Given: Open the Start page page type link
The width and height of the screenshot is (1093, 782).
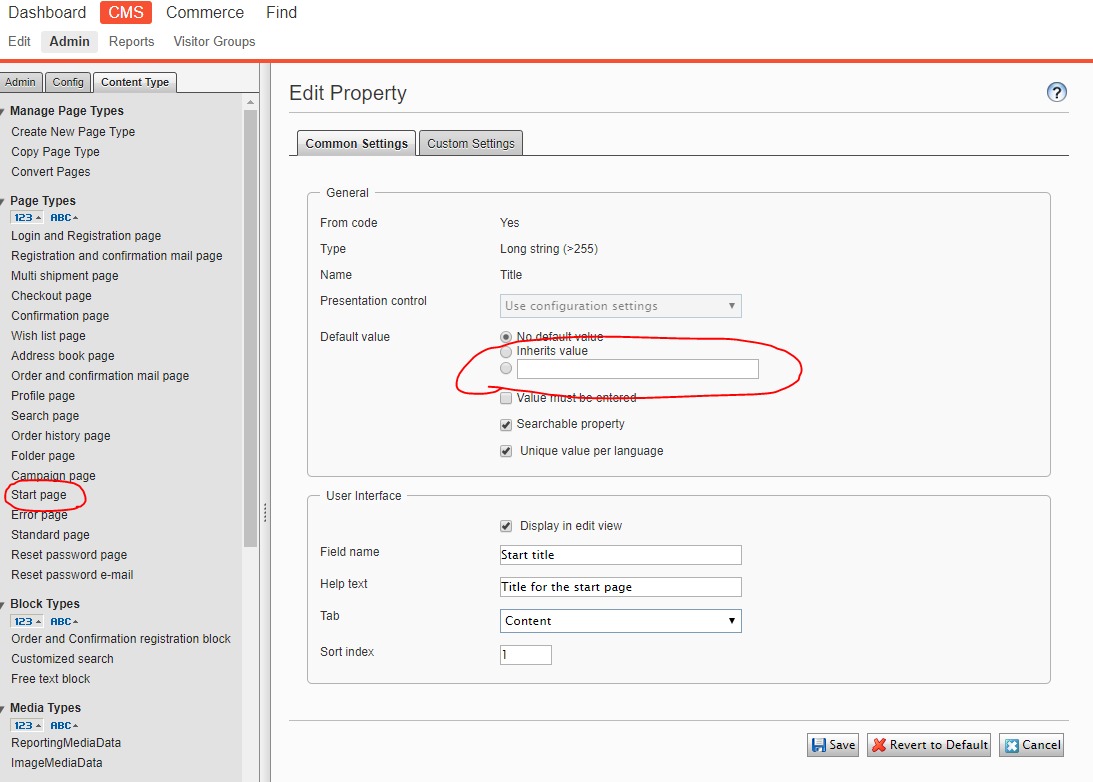Looking at the screenshot, I should coord(39,495).
